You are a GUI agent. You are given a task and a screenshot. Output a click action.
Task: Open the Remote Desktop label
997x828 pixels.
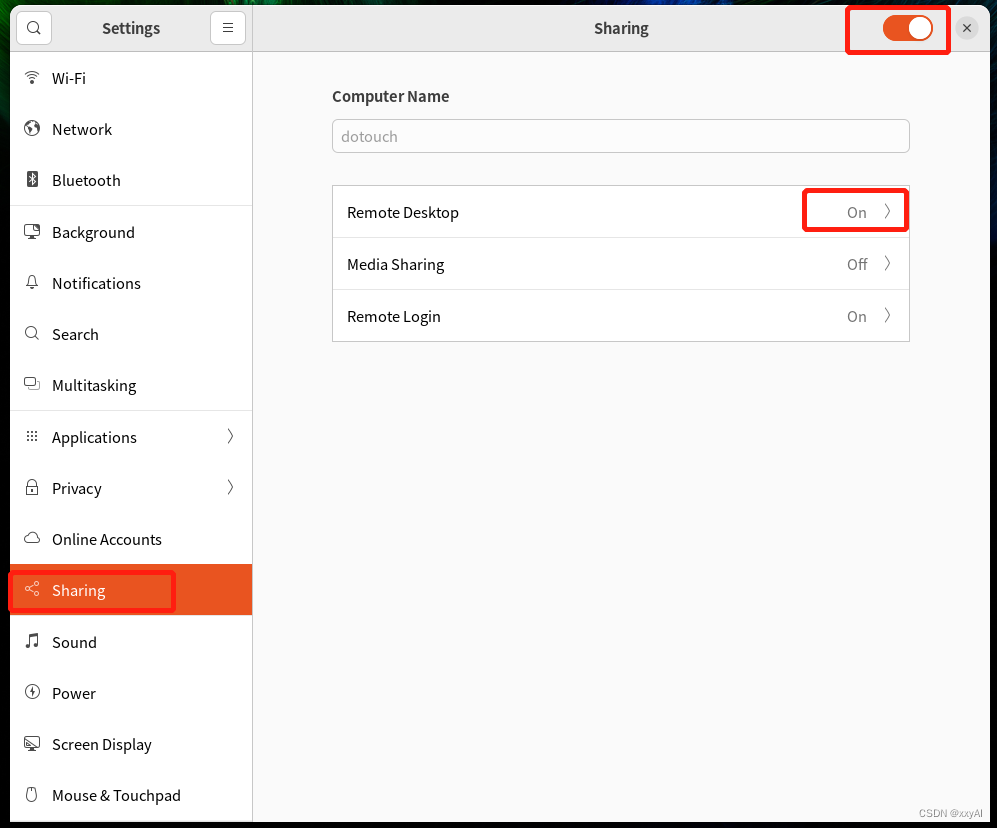point(402,212)
